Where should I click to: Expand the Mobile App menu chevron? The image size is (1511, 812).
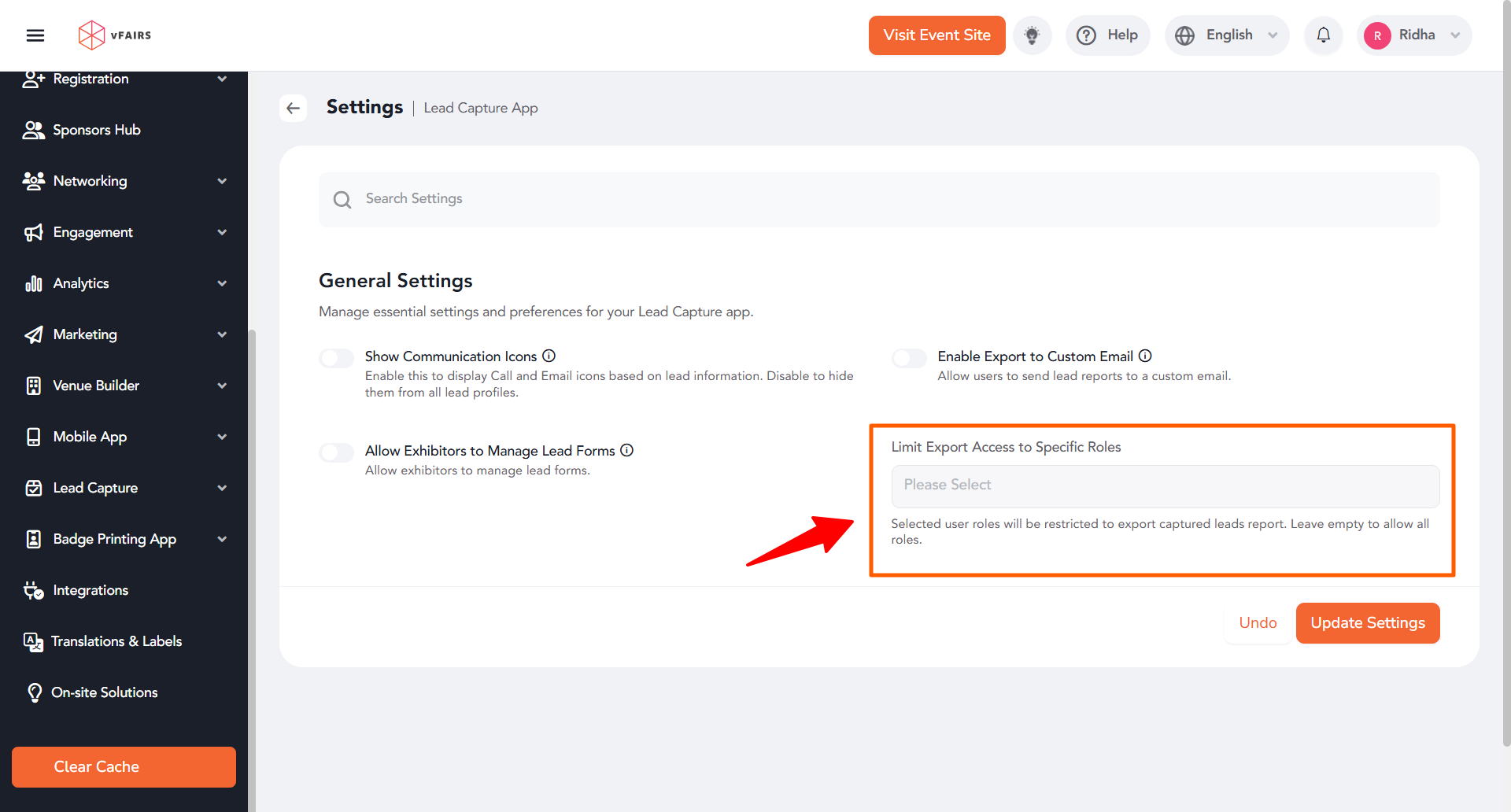(x=222, y=437)
